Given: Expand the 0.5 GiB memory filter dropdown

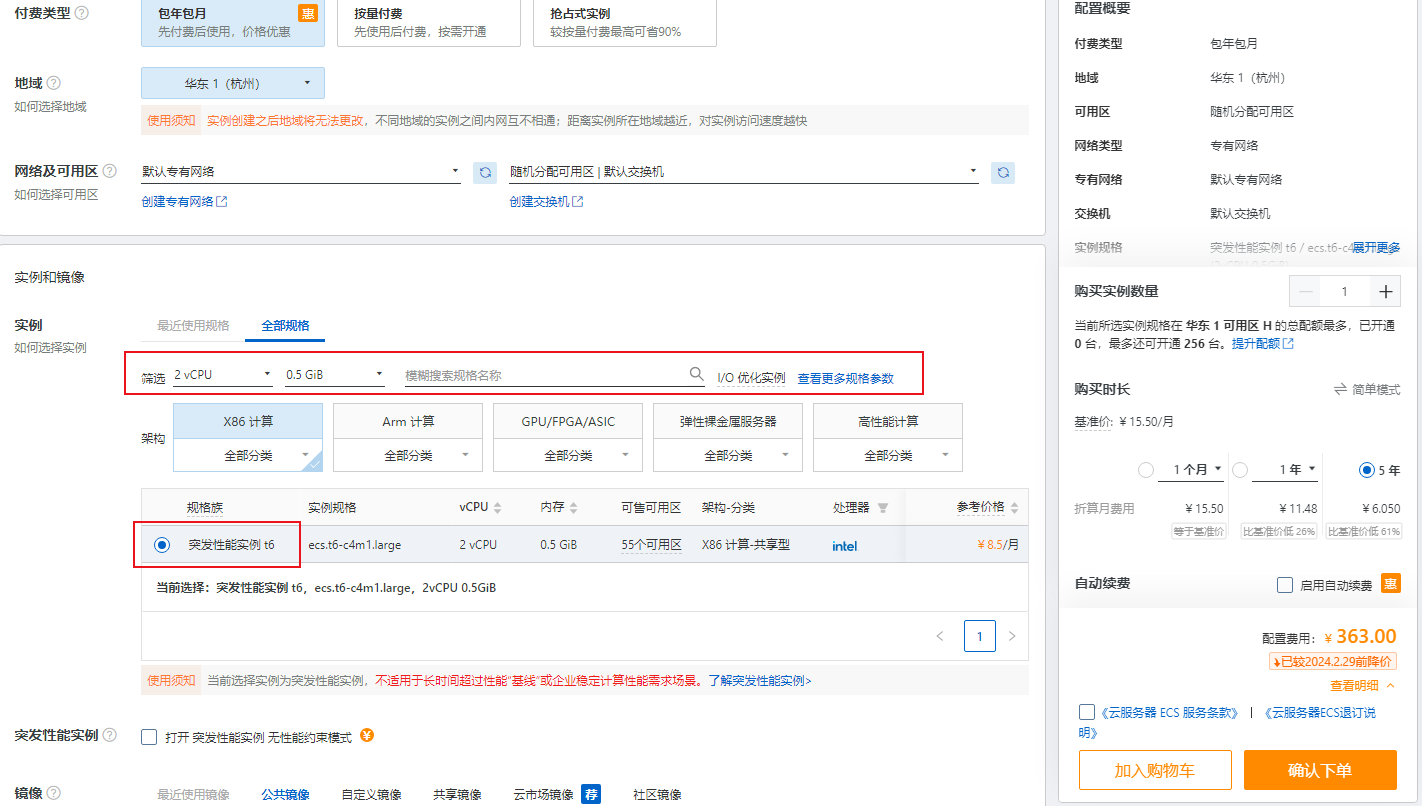Looking at the screenshot, I should (x=335, y=376).
